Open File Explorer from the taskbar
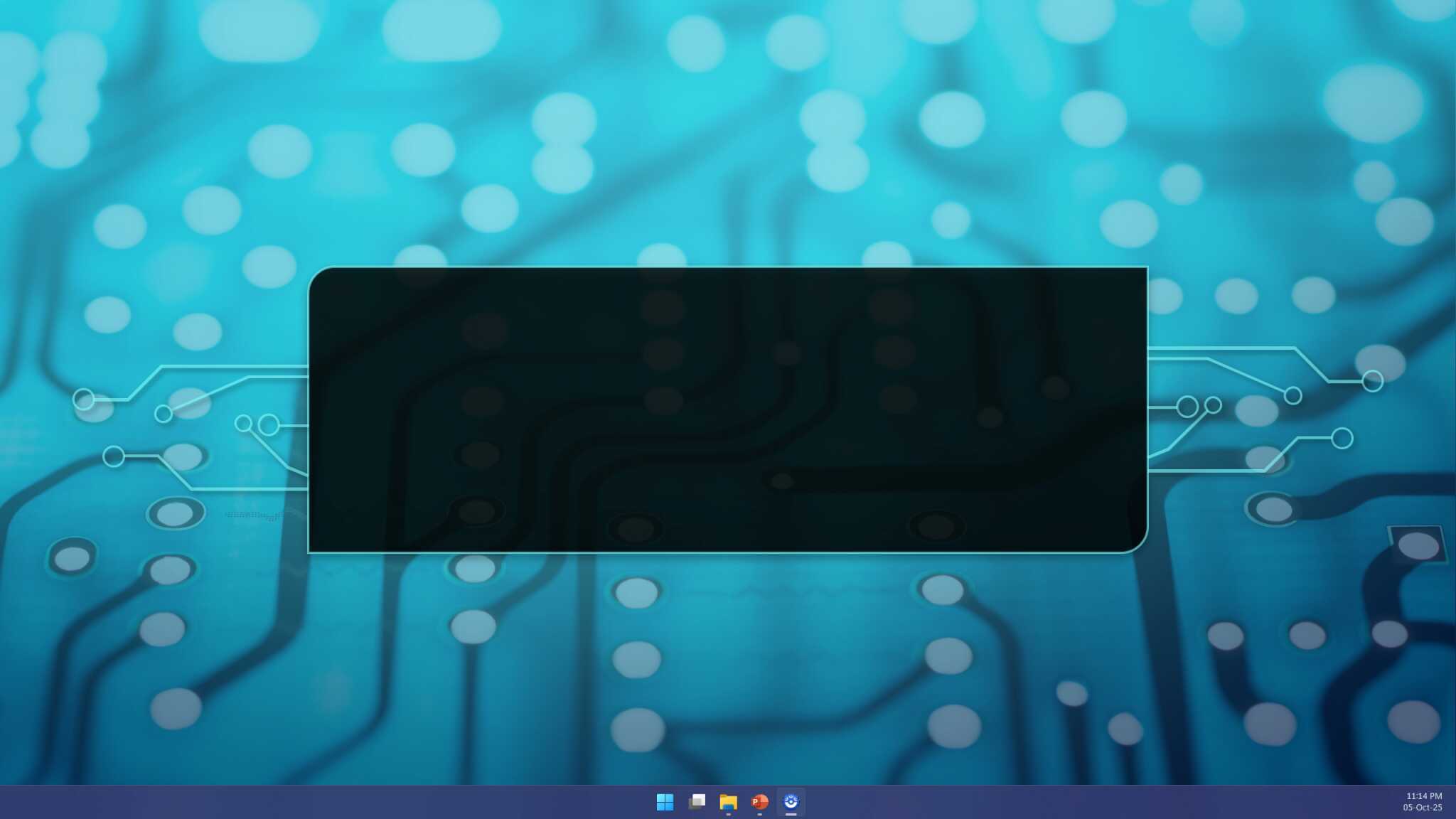The image size is (1456, 819). click(728, 802)
